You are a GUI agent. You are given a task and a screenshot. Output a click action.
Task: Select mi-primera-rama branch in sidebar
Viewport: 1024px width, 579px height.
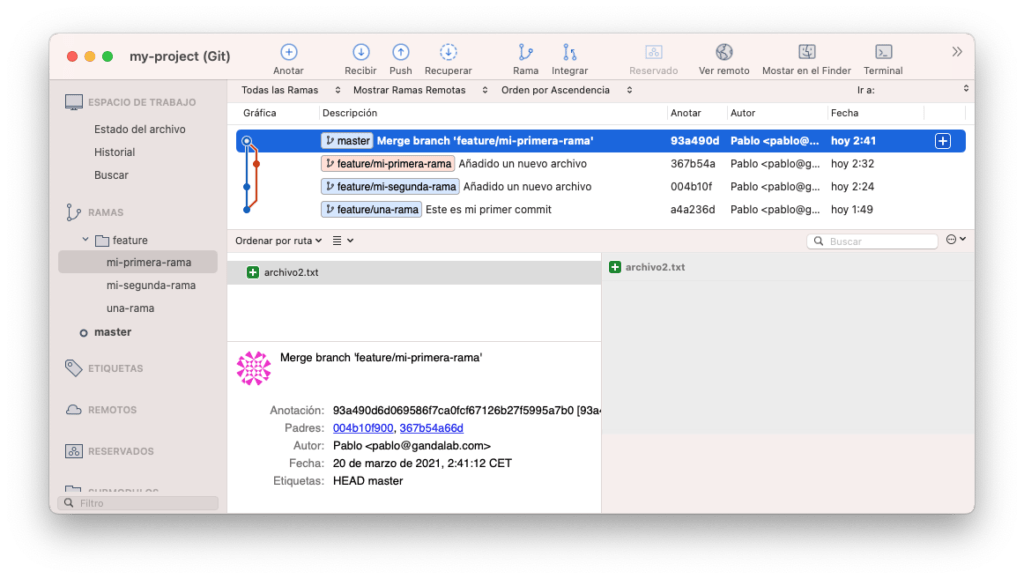[138, 262]
